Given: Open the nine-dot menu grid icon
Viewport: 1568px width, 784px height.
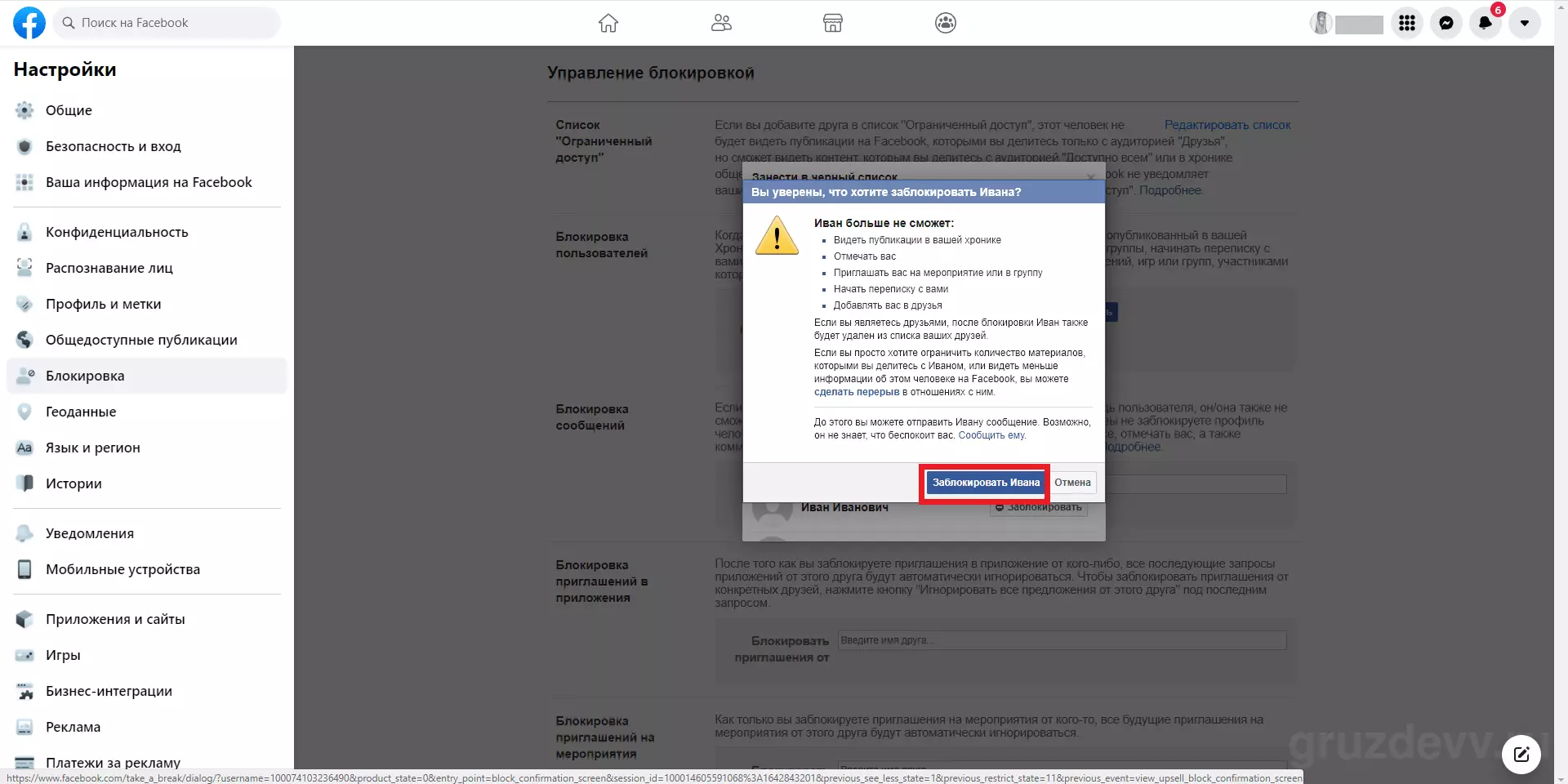Looking at the screenshot, I should 1407,23.
